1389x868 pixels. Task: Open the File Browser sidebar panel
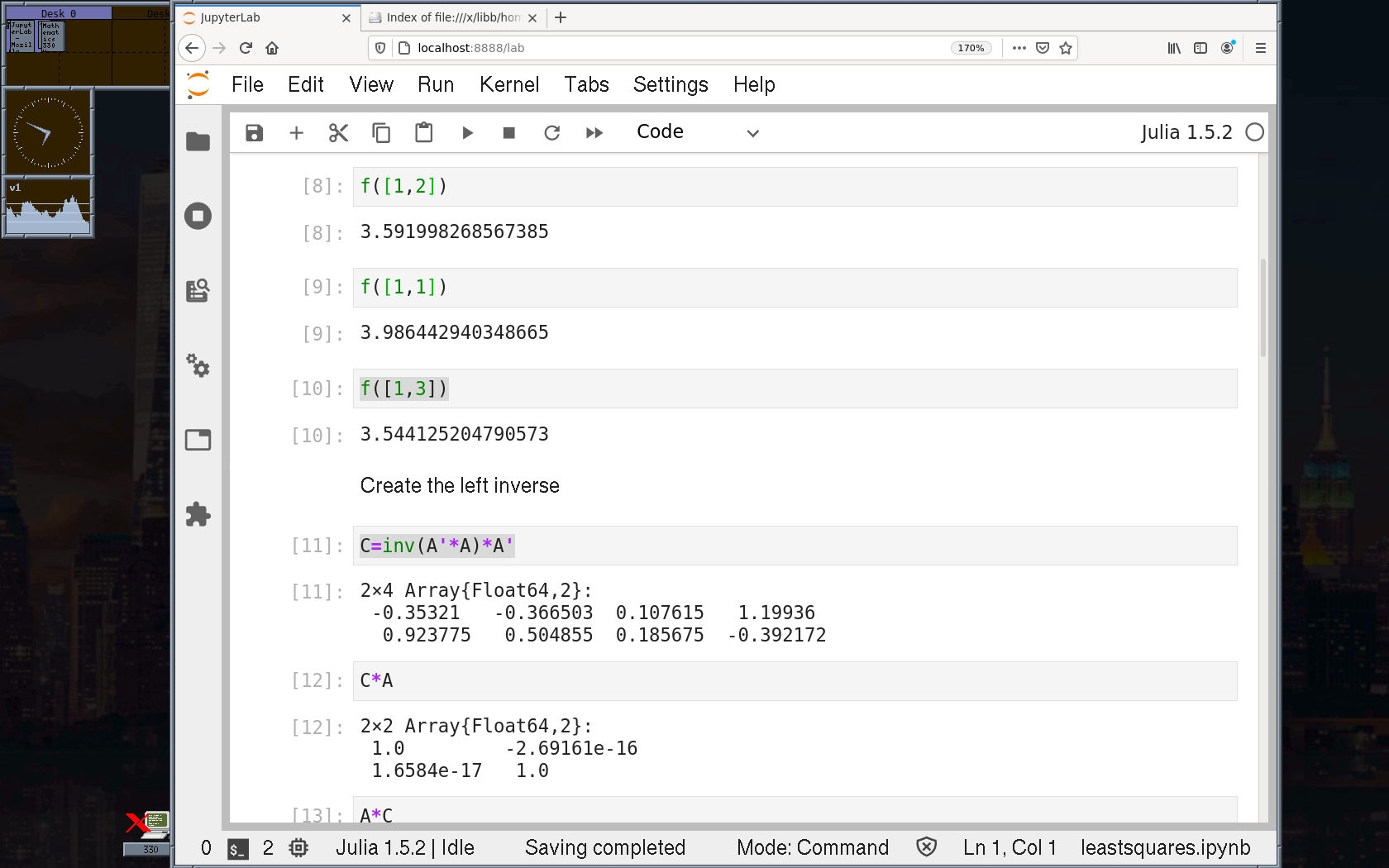[198, 142]
